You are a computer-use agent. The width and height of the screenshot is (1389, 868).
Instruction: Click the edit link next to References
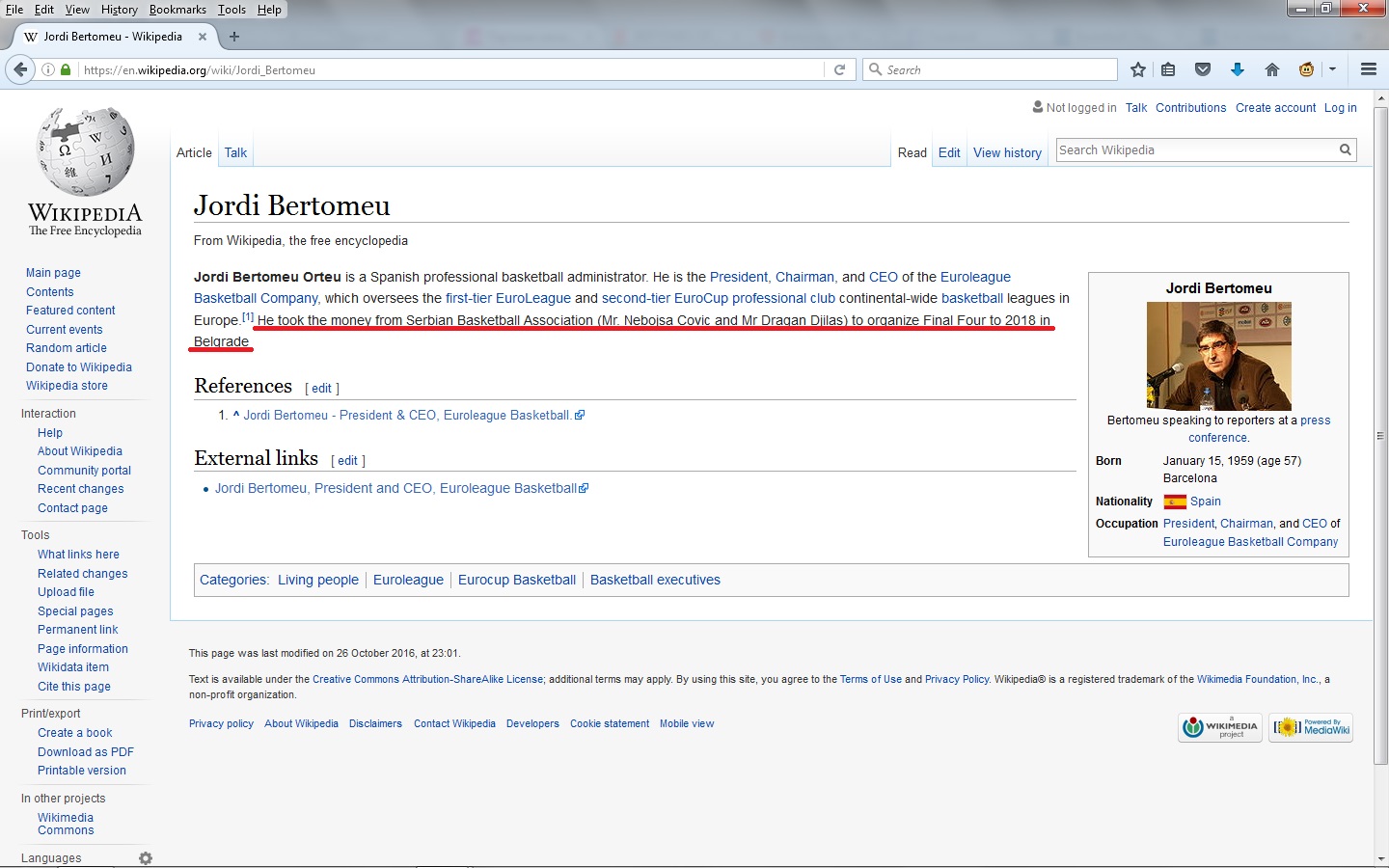tap(321, 389)
